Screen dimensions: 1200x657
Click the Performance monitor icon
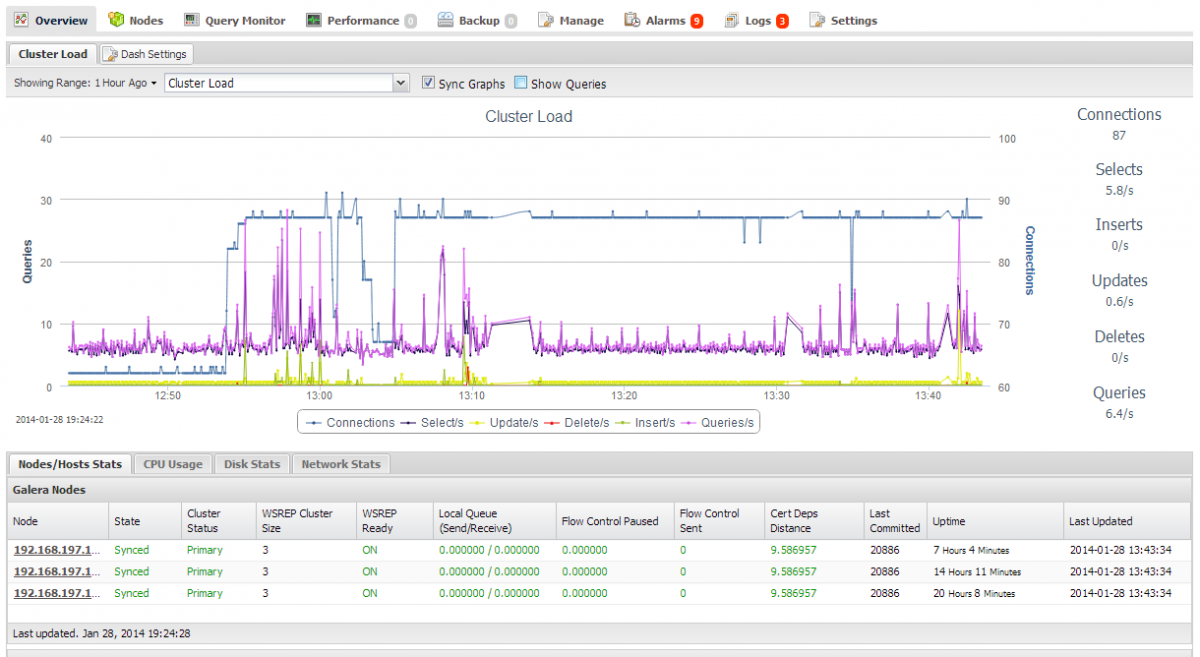pyautogui.click(x=314, y=20)
